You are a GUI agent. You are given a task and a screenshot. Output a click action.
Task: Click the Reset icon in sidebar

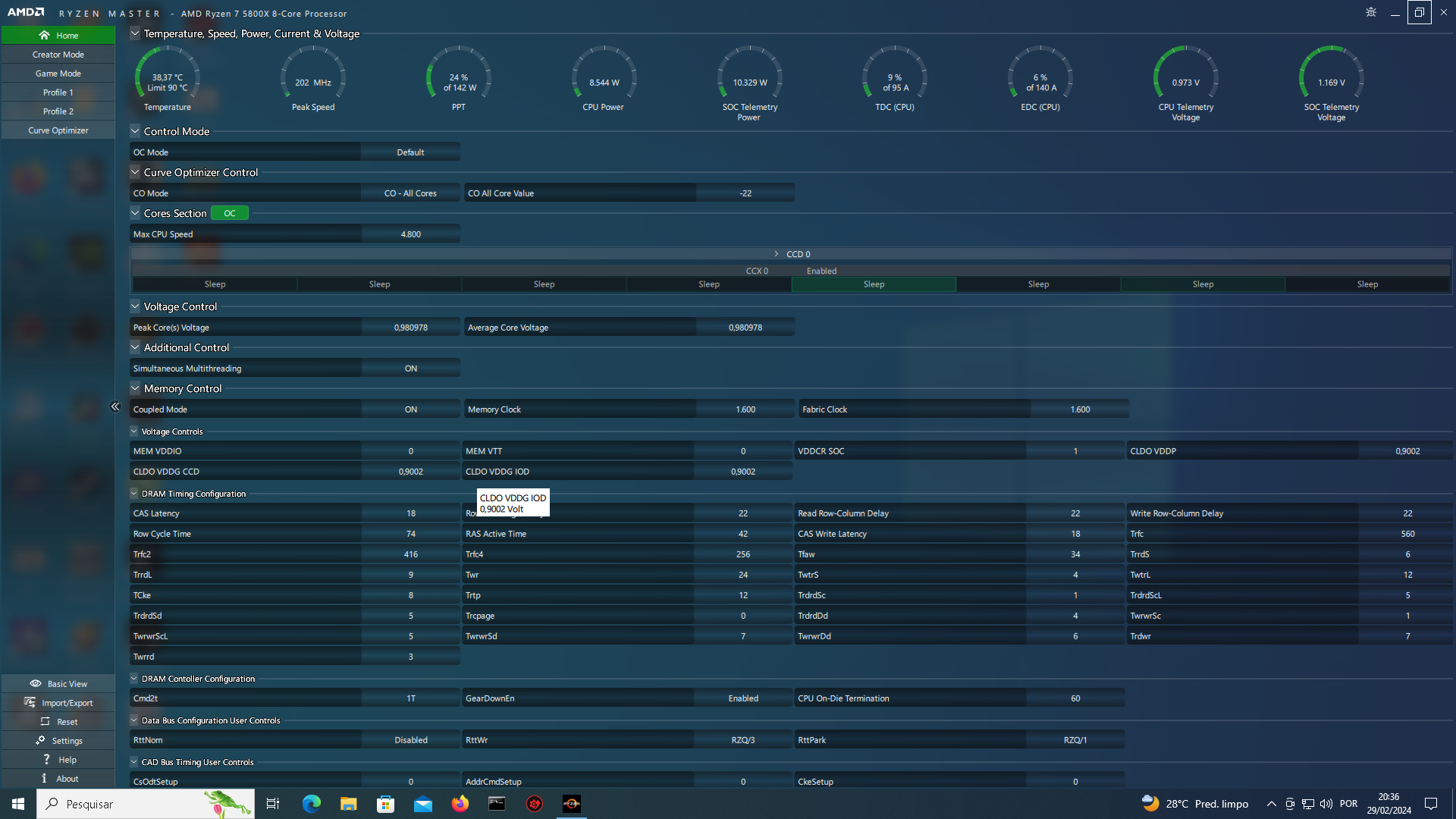tap(45, 721)
